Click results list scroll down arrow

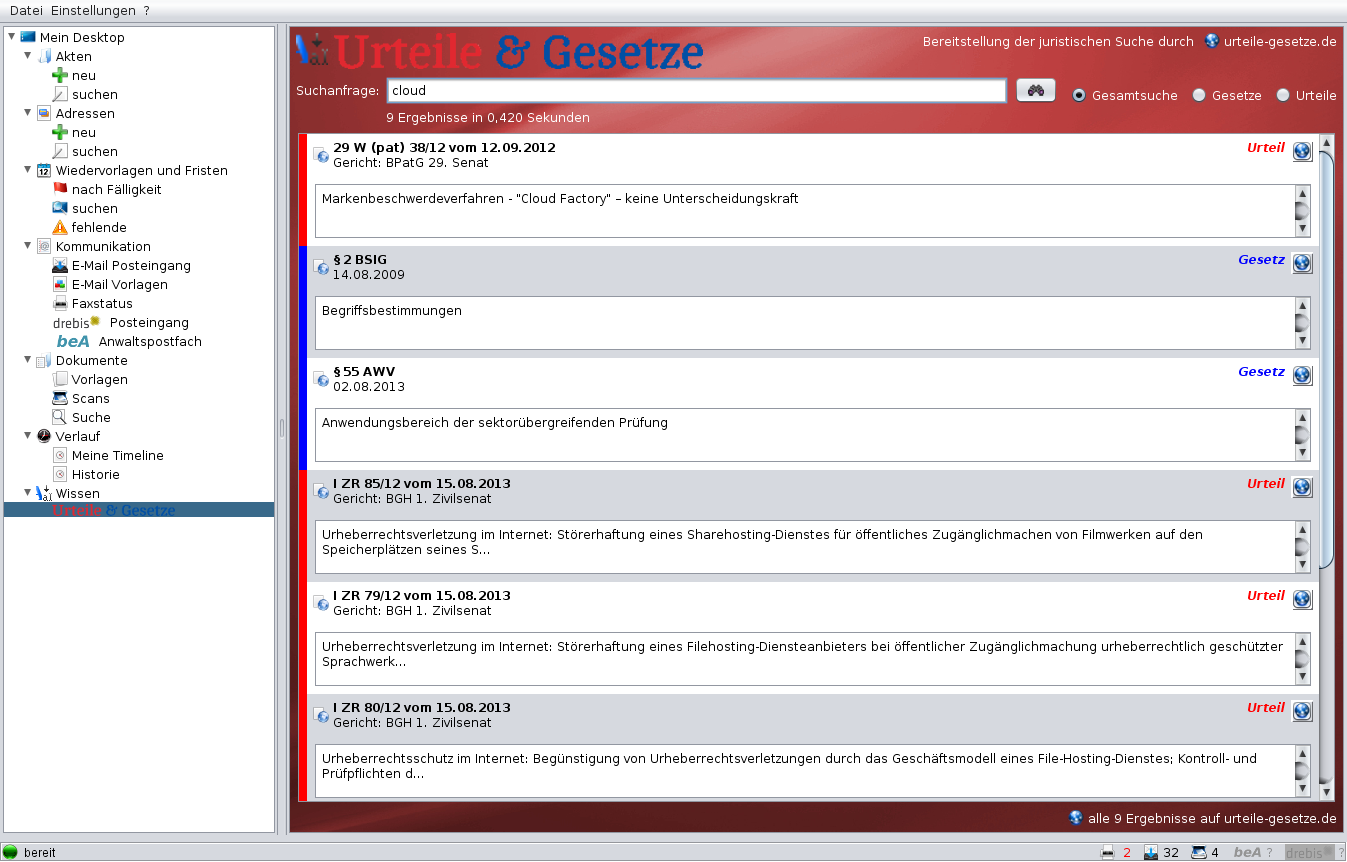click(1326, 792)
